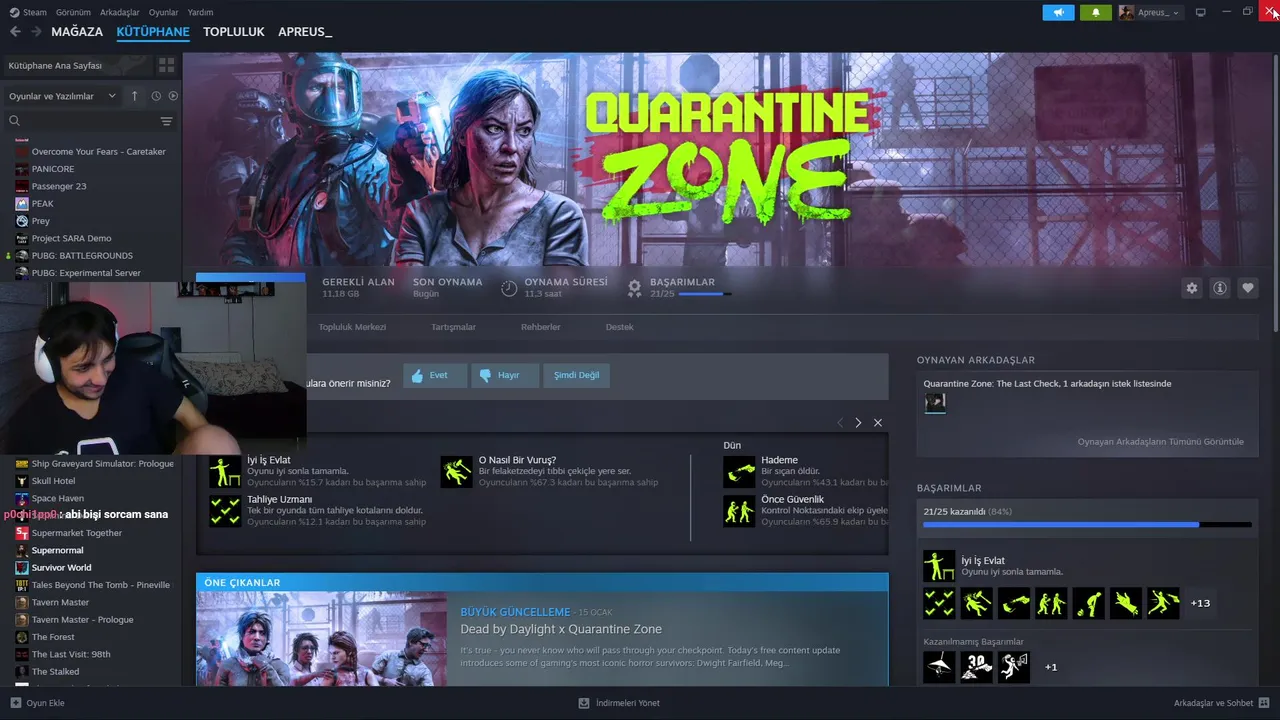Viewport: 1280px width, 720px height.
Task: Click Oyun Ekle at bottom left
Action: click(x=38, y=703)
